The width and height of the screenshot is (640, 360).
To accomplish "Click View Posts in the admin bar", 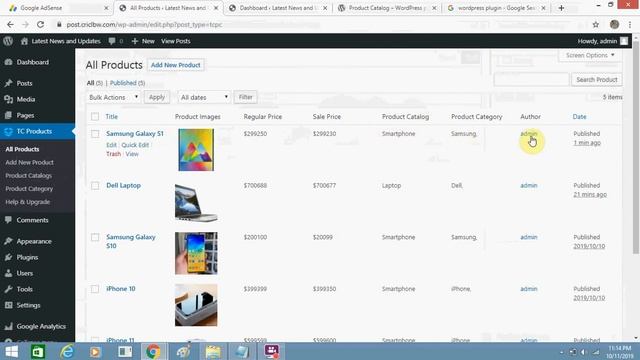I will point(176,41).
